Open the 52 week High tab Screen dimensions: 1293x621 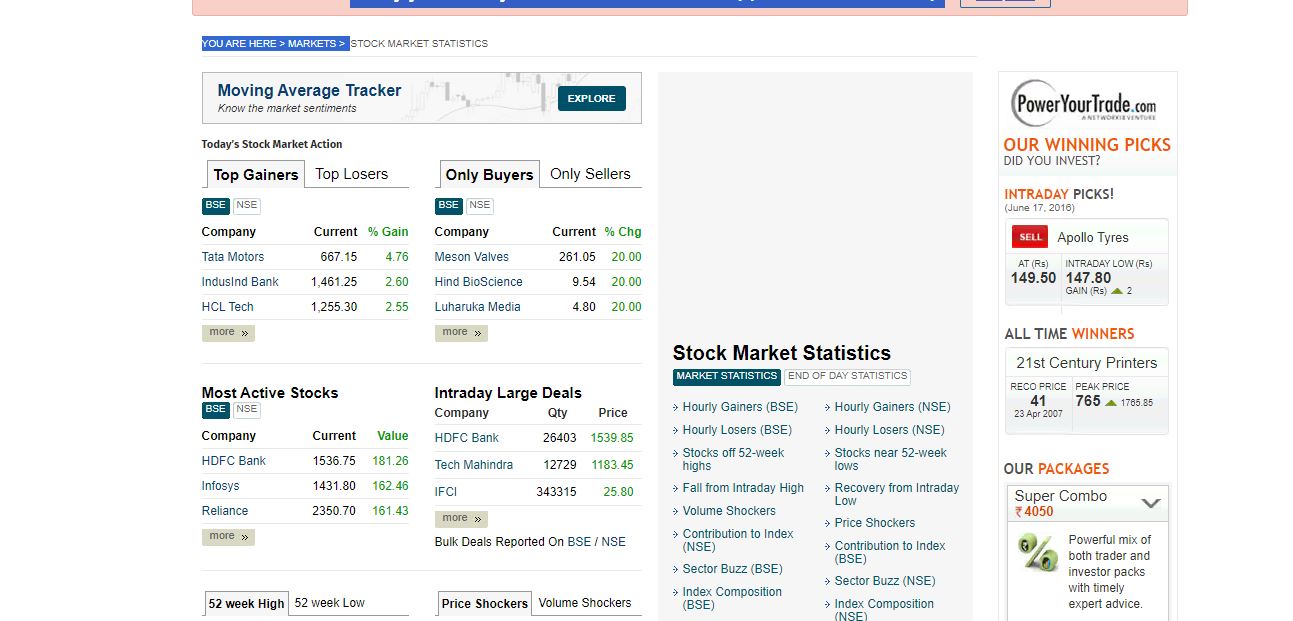[x=246, y=603]
